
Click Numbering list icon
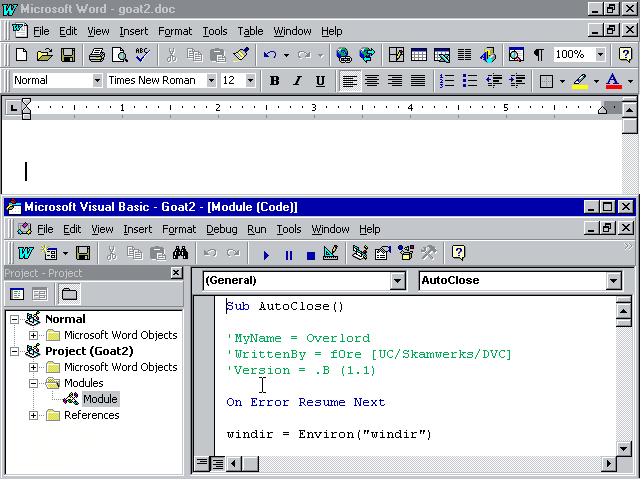(447, 81)
